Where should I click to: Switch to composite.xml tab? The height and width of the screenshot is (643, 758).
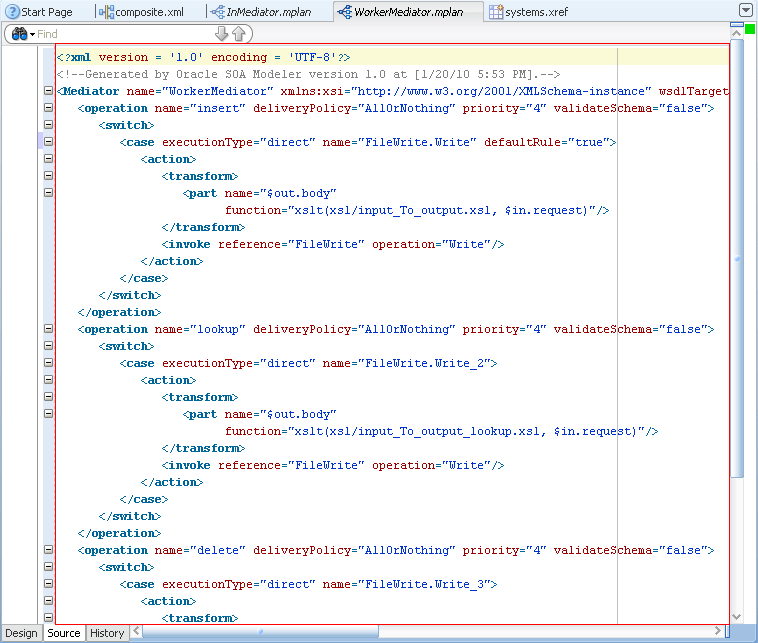[x=142, y=12]
